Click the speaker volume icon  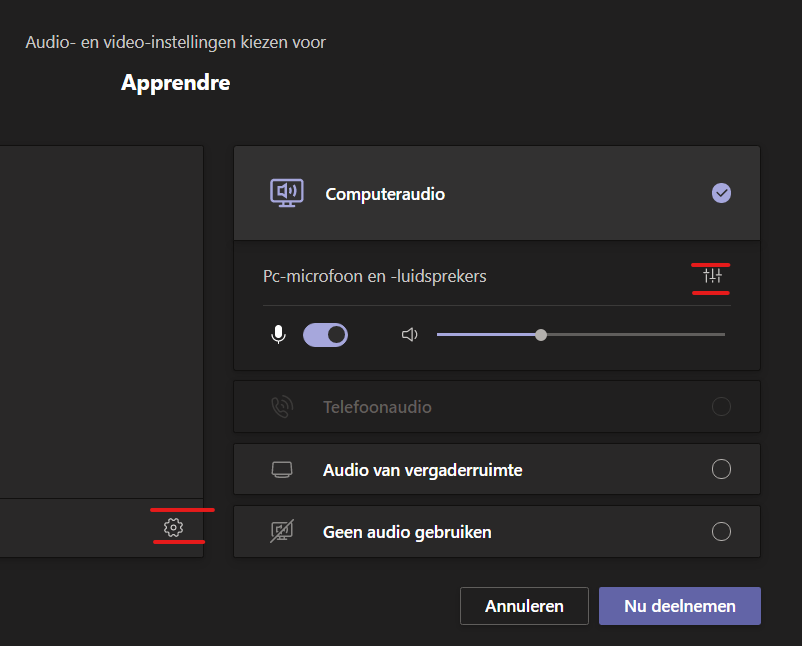tap(409, 335)
